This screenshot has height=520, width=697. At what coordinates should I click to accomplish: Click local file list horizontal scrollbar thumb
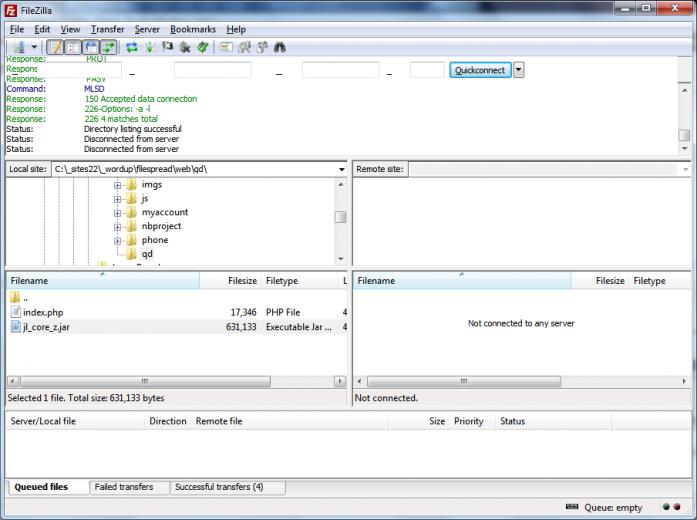click(x=145, y=381)
